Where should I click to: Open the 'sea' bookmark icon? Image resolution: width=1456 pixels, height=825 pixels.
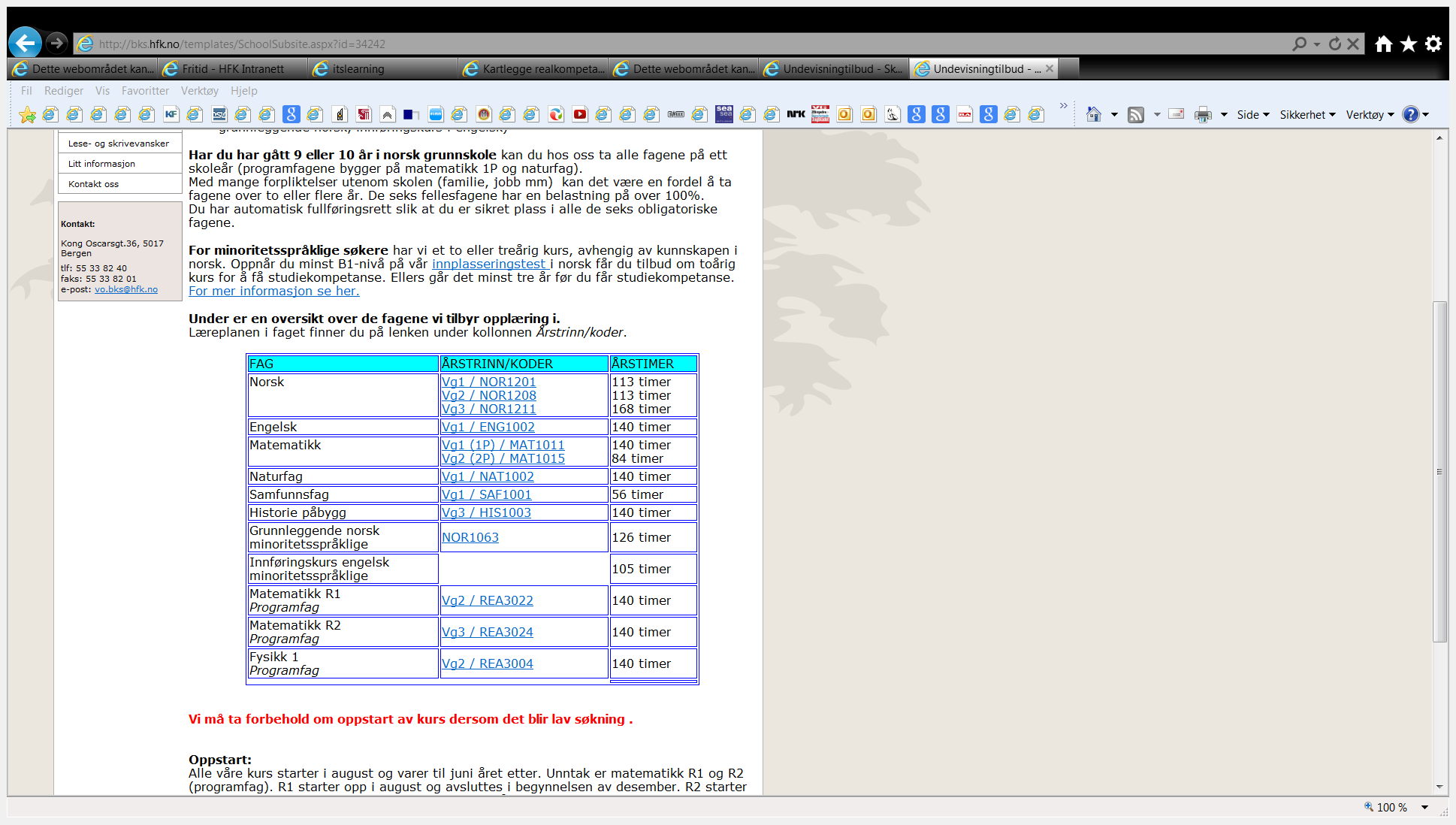pos(724,114)
